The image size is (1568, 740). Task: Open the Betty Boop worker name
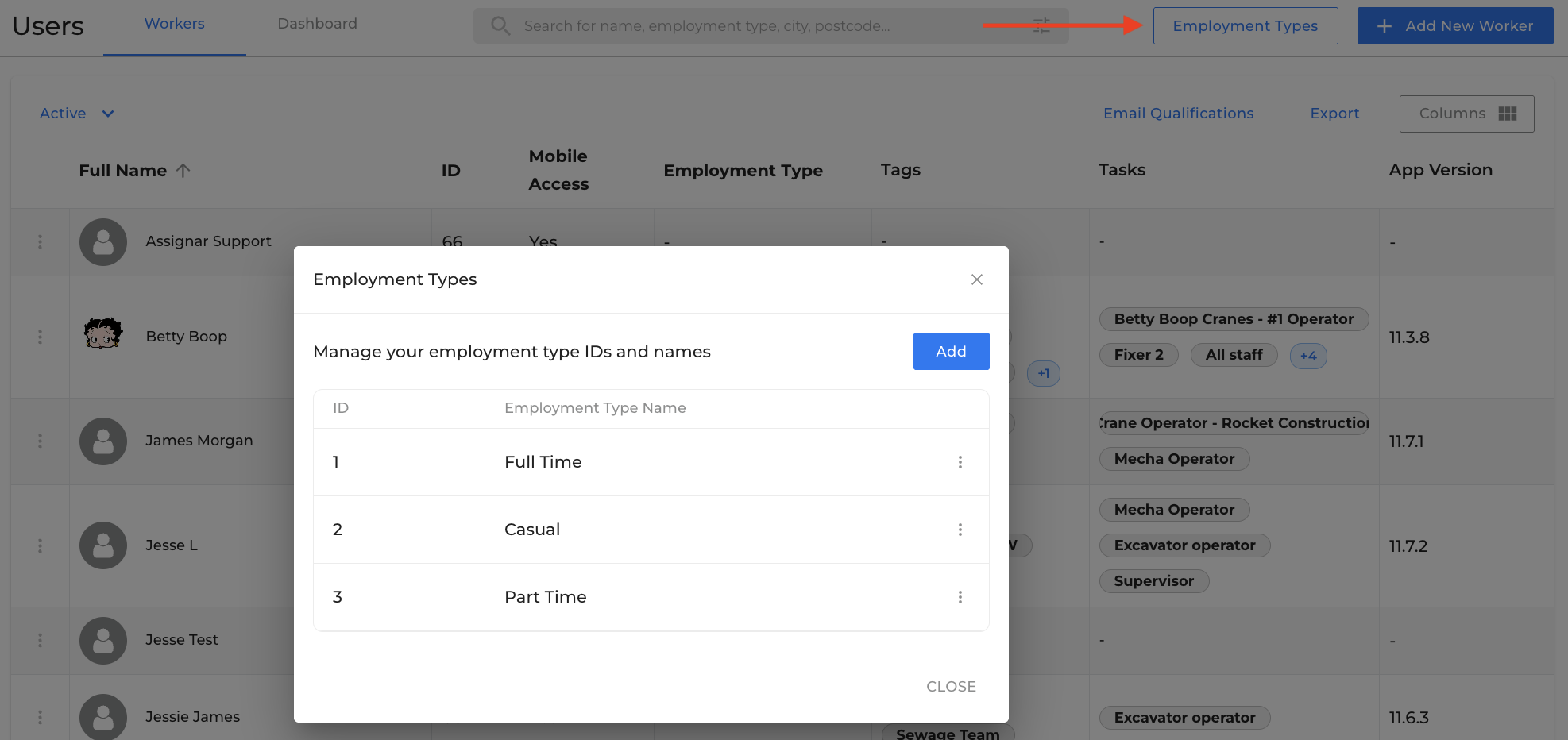187,337
